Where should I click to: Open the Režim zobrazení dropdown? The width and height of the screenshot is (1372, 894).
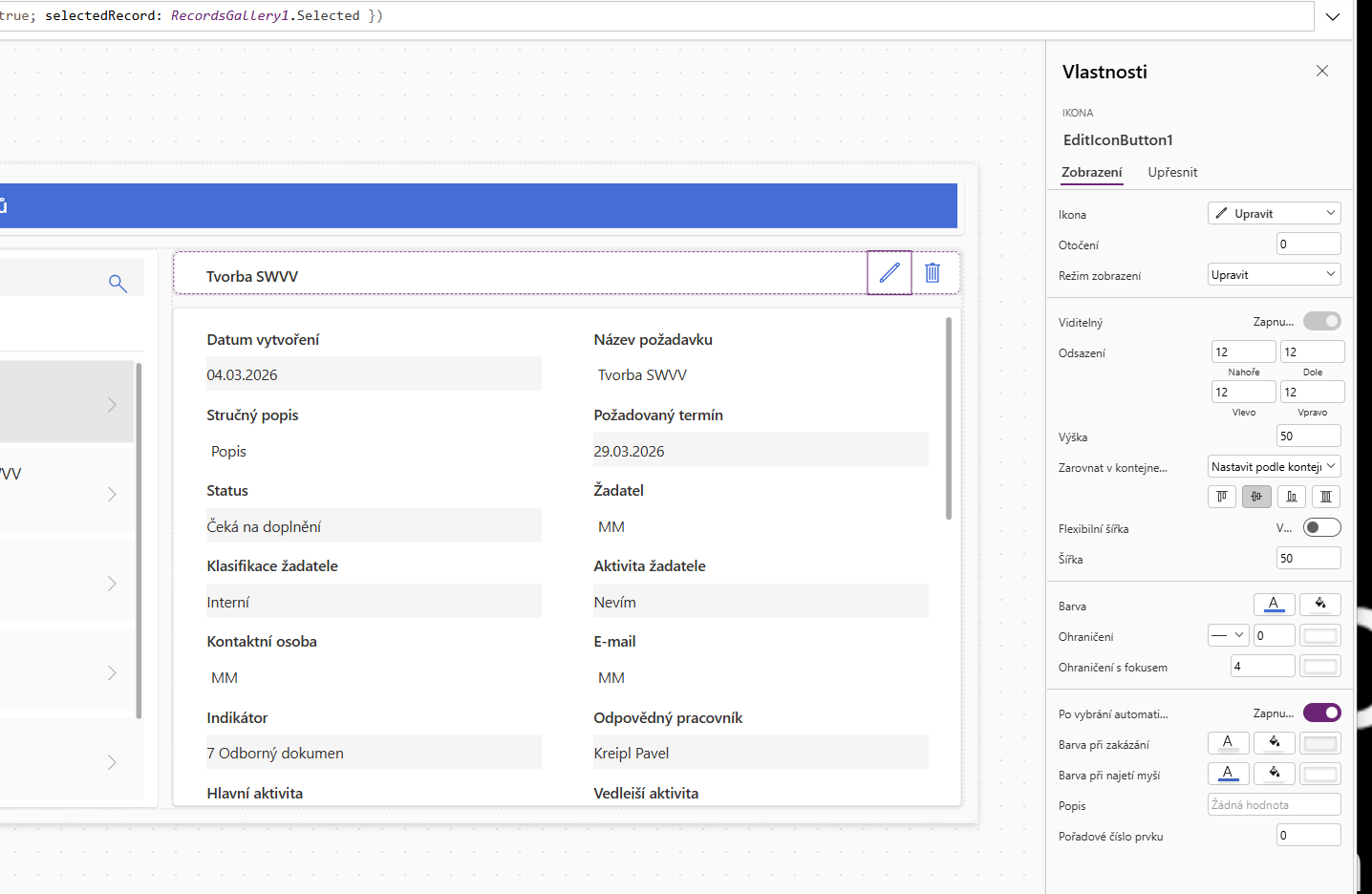[1274, 275]
